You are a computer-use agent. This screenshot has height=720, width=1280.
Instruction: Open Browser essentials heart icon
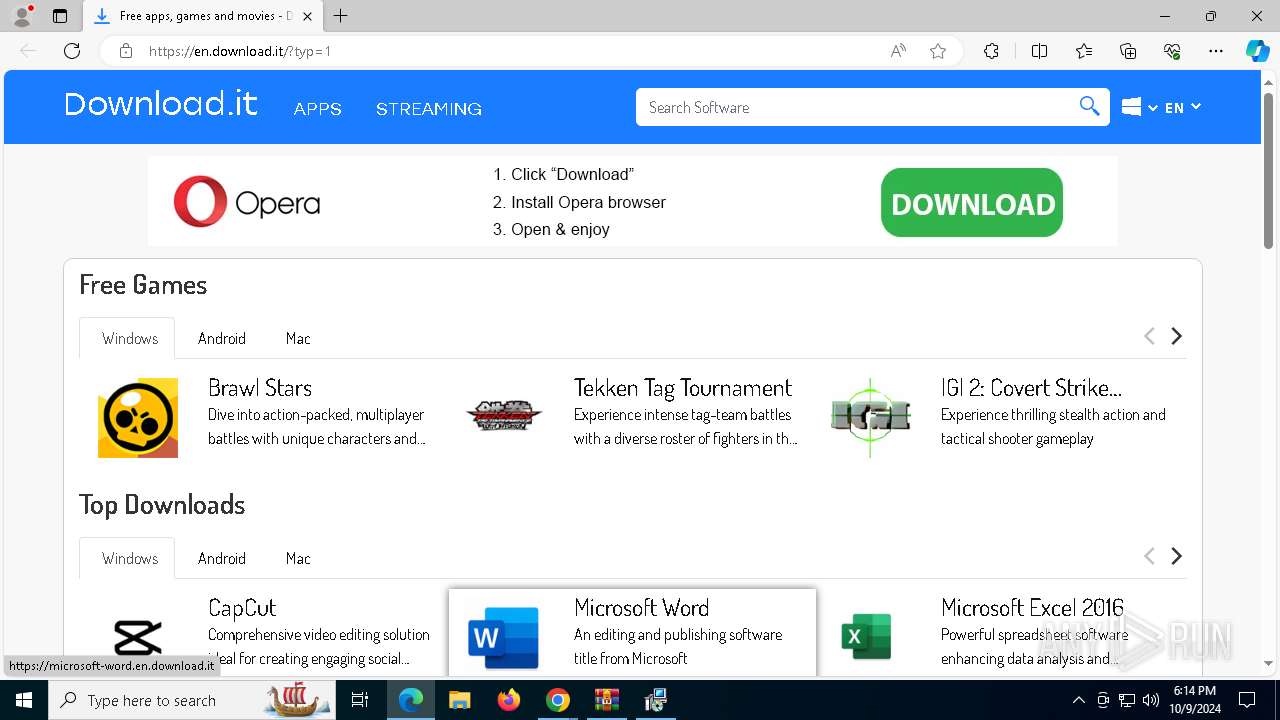(1172, 51)
